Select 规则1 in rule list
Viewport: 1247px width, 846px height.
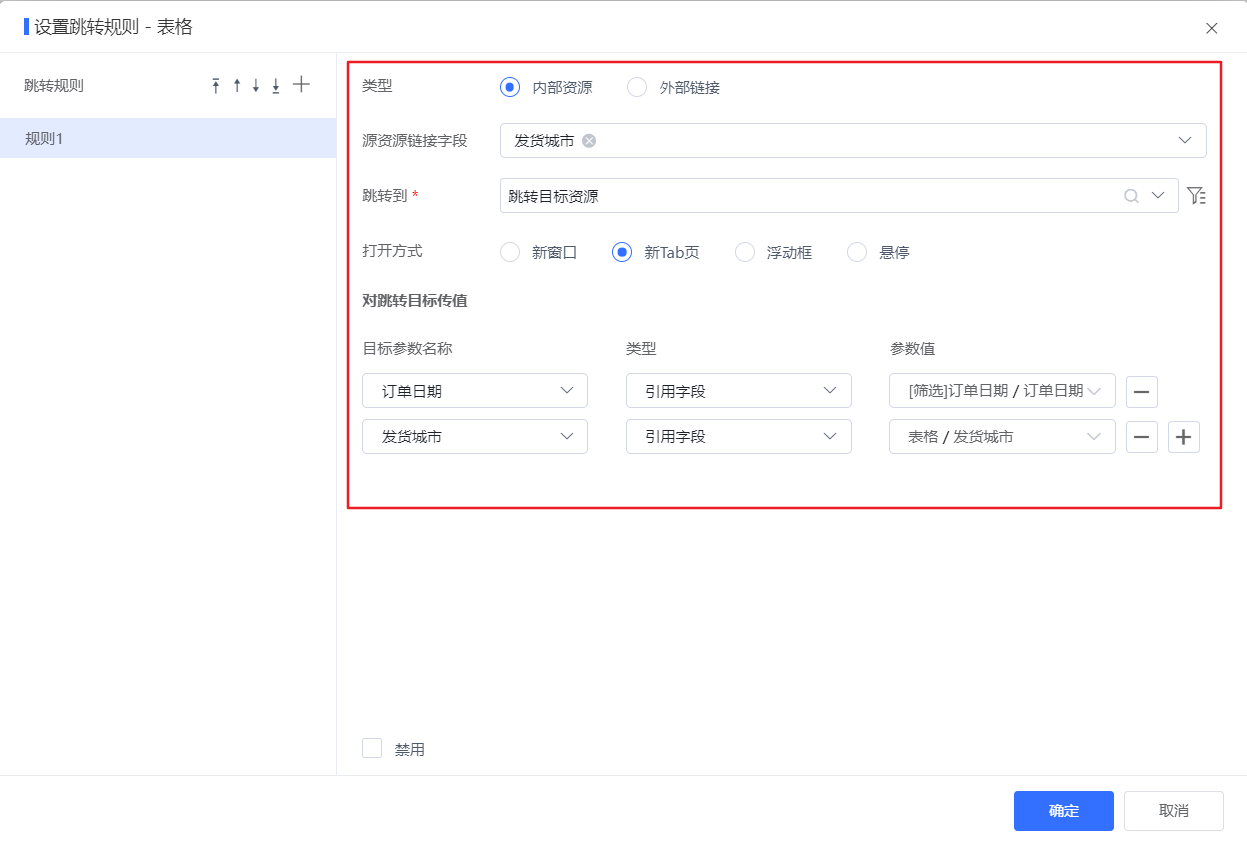(x=168, y=138)
